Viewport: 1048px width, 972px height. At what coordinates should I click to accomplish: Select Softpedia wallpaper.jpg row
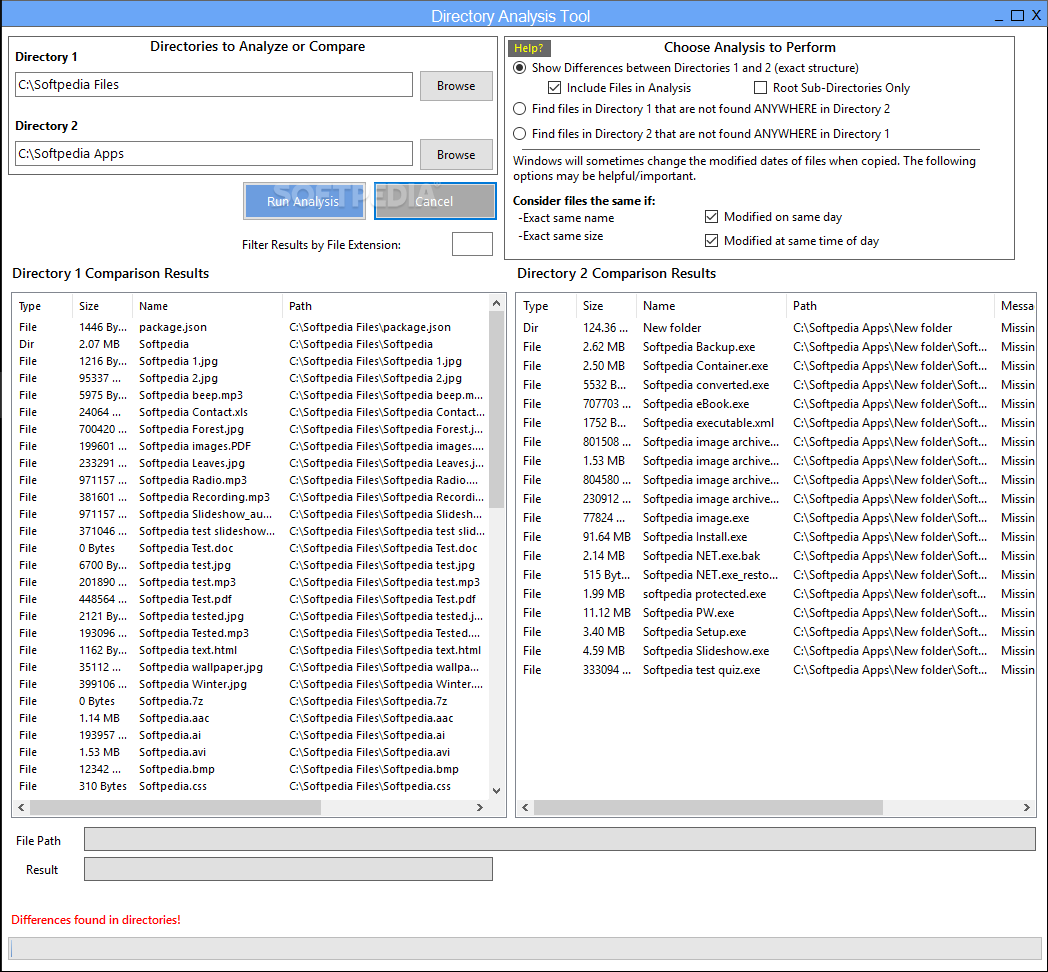point(251,667)
